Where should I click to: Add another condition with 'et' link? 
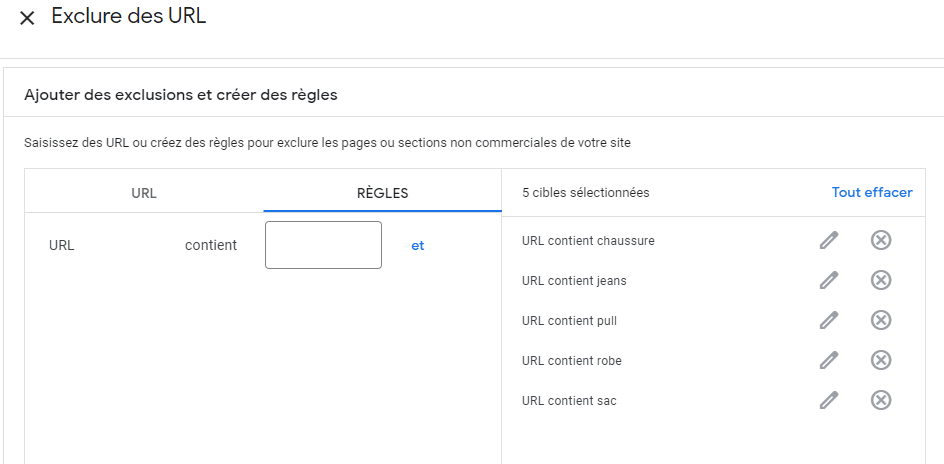pyautogui.click(x=417, y=246)
